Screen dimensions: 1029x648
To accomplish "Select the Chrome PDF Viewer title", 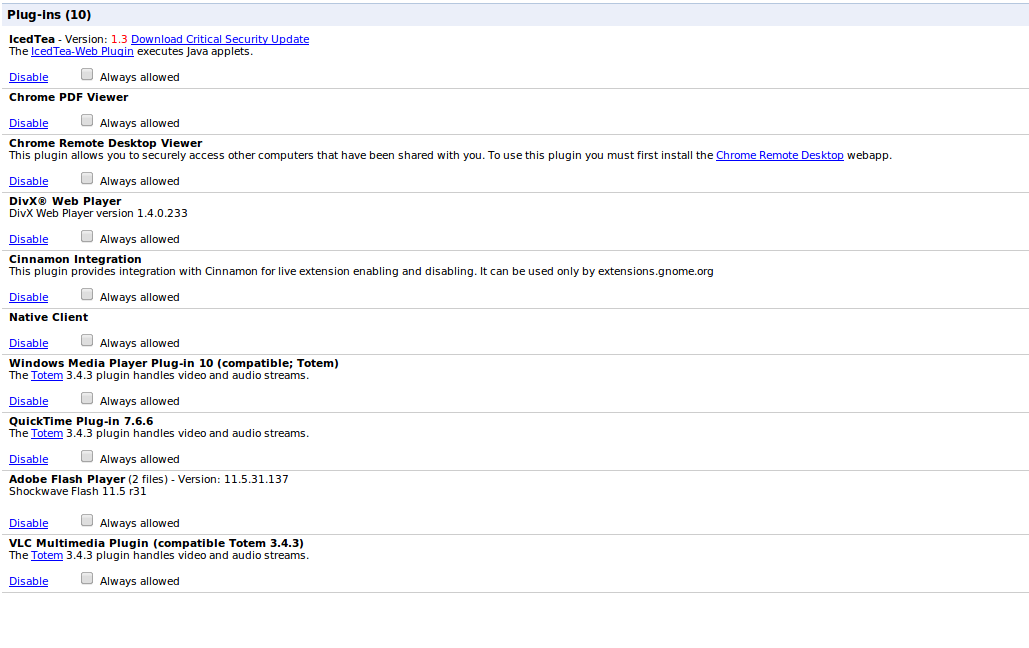I will click(x=68, y=97).
